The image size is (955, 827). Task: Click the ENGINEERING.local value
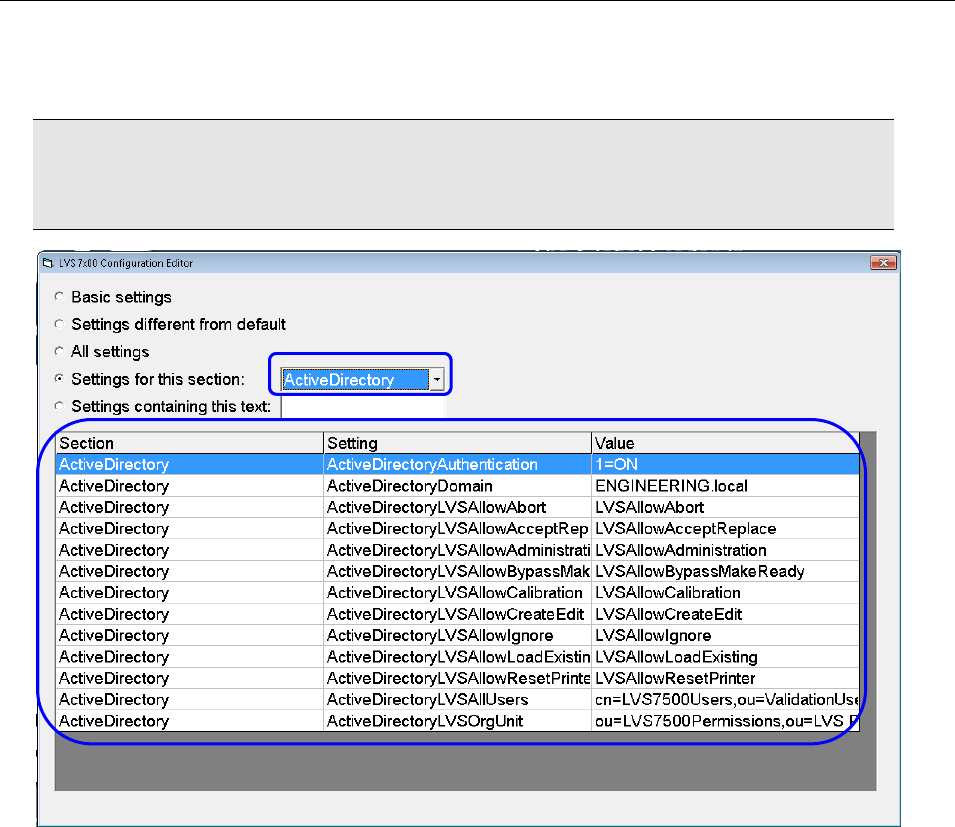[x=725, y=486]
